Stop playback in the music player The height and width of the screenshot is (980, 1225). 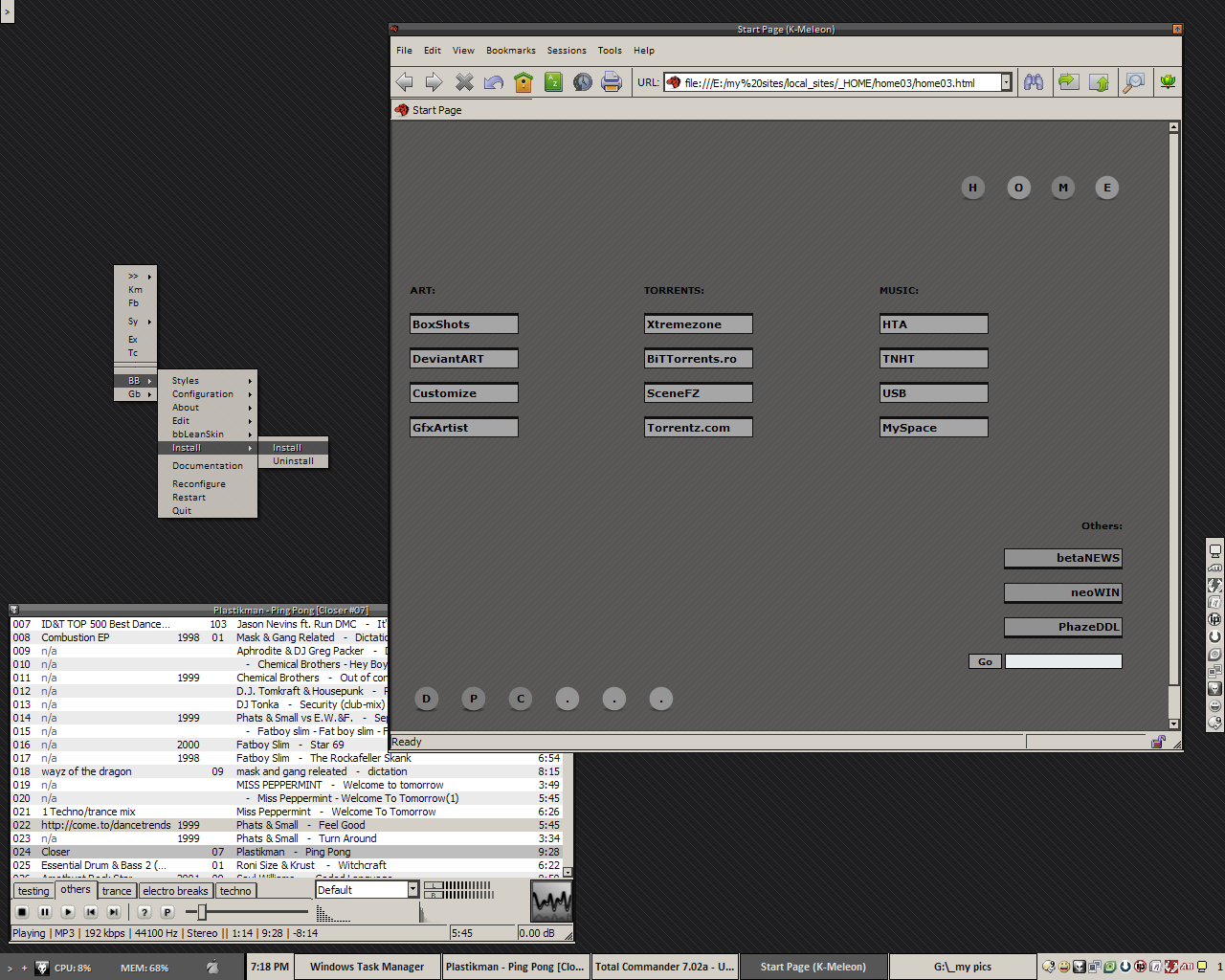tap(22, 912)
